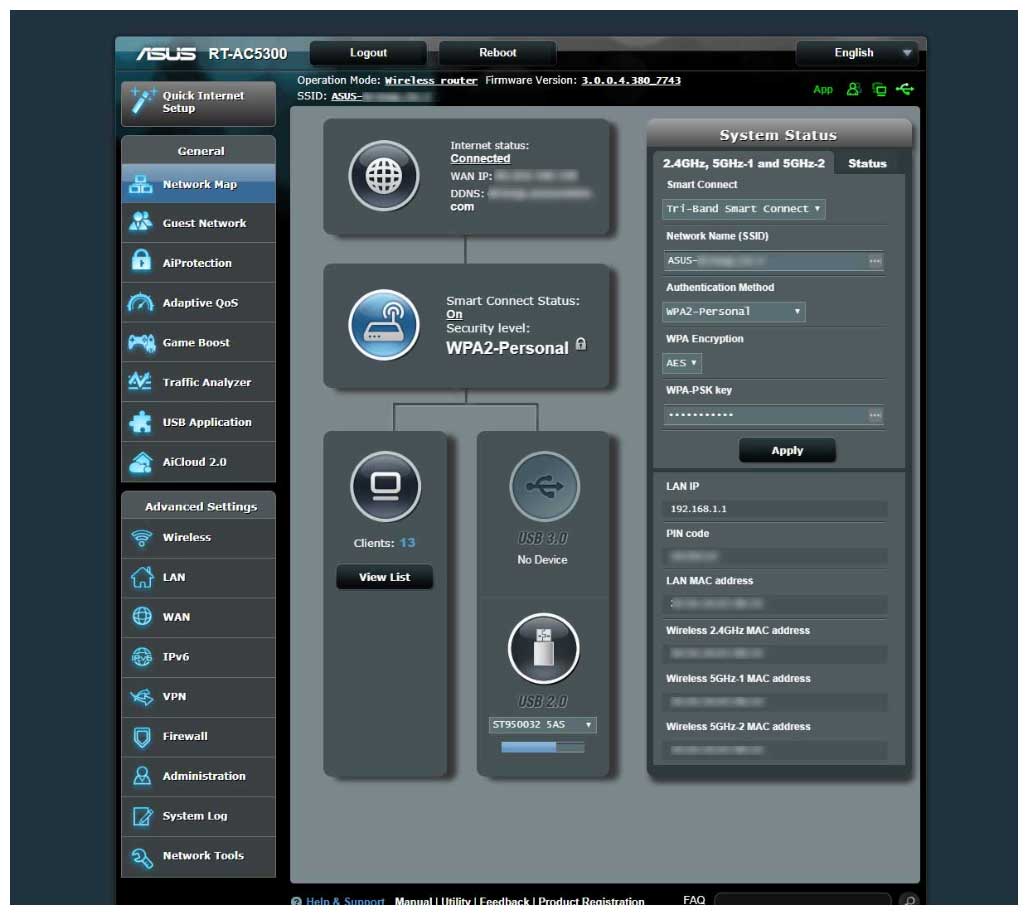
Task: Click the LAN IP value 192.168.1.1
Action: point(698,509)
